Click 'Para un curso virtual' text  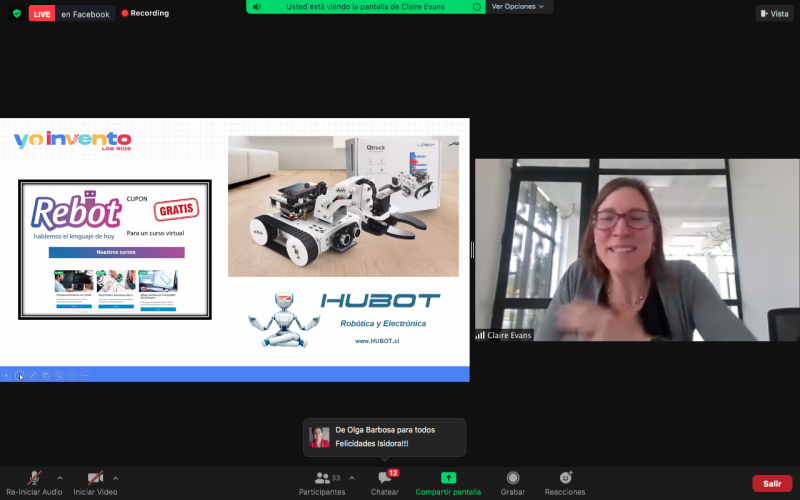point(155,233)
